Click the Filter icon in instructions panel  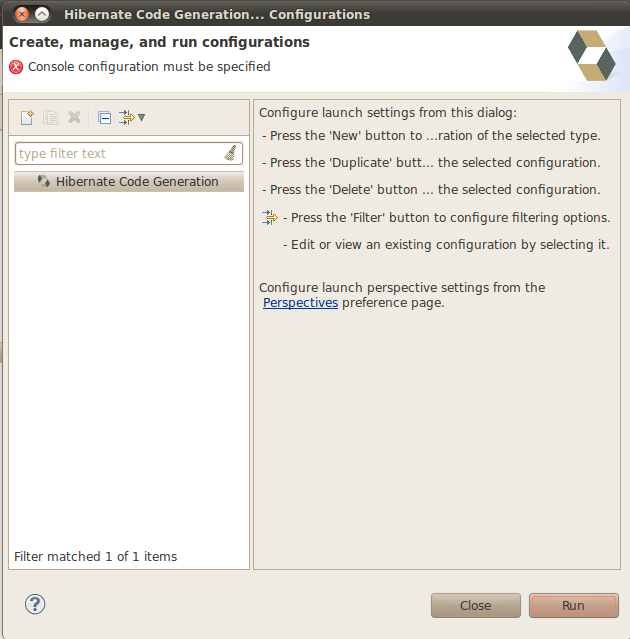pos(269,218)
